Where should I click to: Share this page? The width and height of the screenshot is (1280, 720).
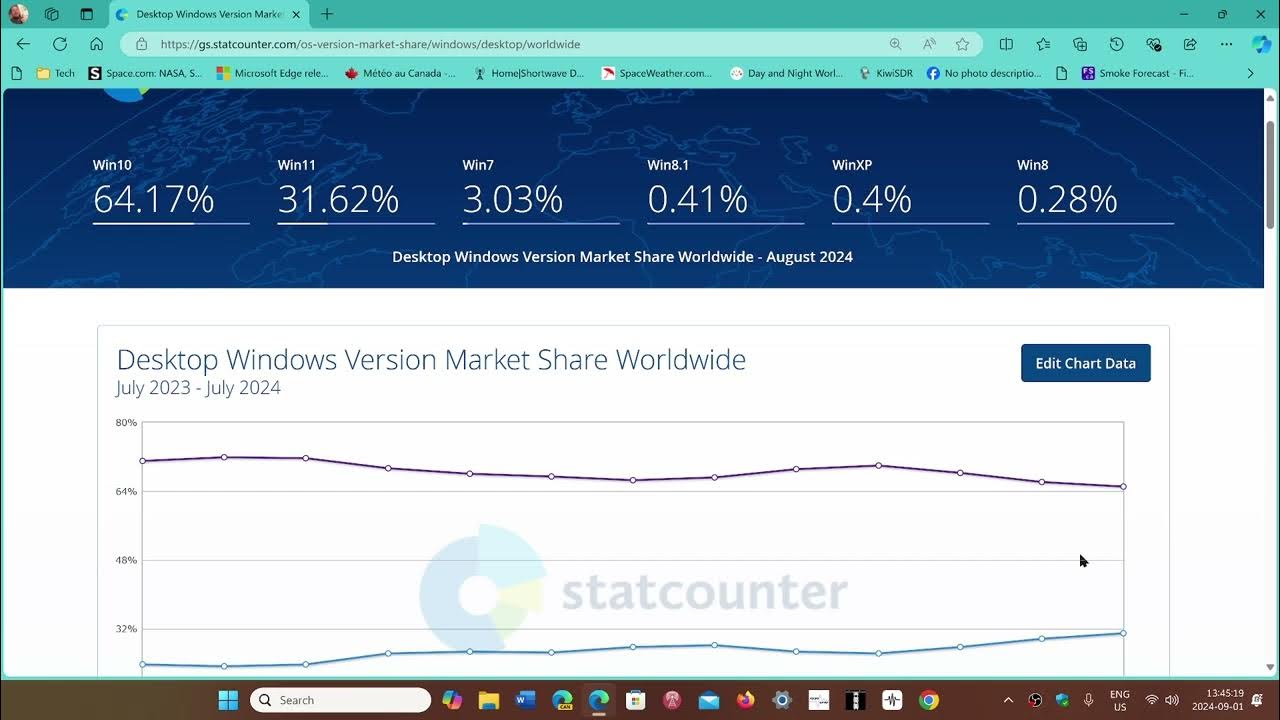1190,44
